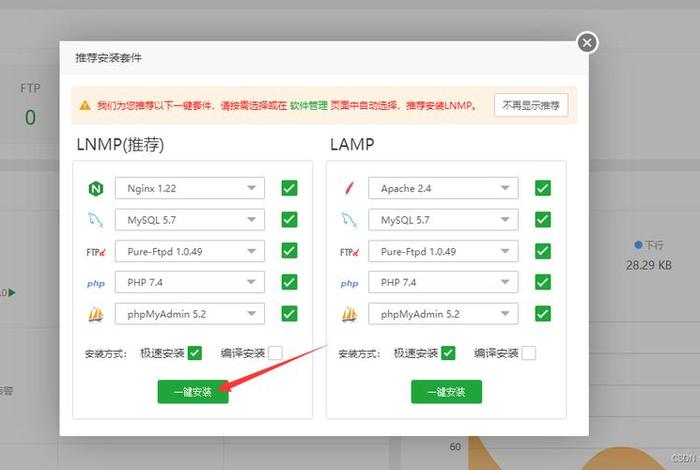700x470 pixels.
Task: Click FTP count 0 in background panel
Action: (x=30, y=117)
